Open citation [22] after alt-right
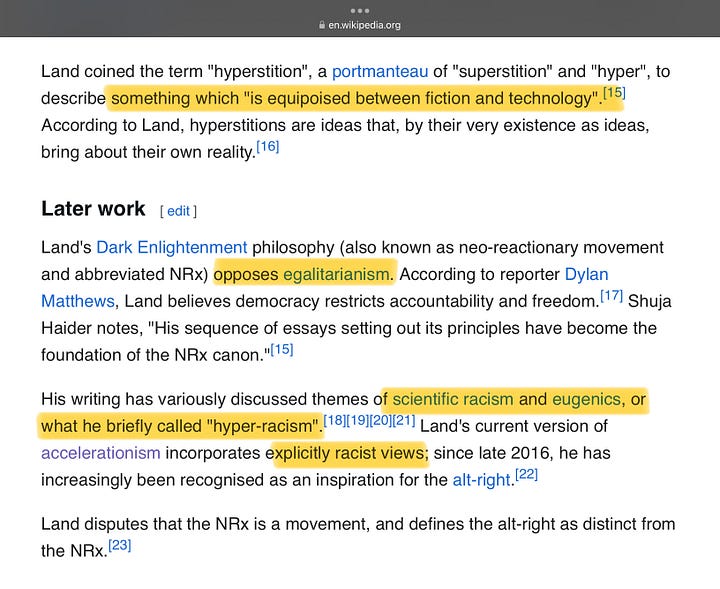This screenshot has height=589, width=720. (526, 474)
